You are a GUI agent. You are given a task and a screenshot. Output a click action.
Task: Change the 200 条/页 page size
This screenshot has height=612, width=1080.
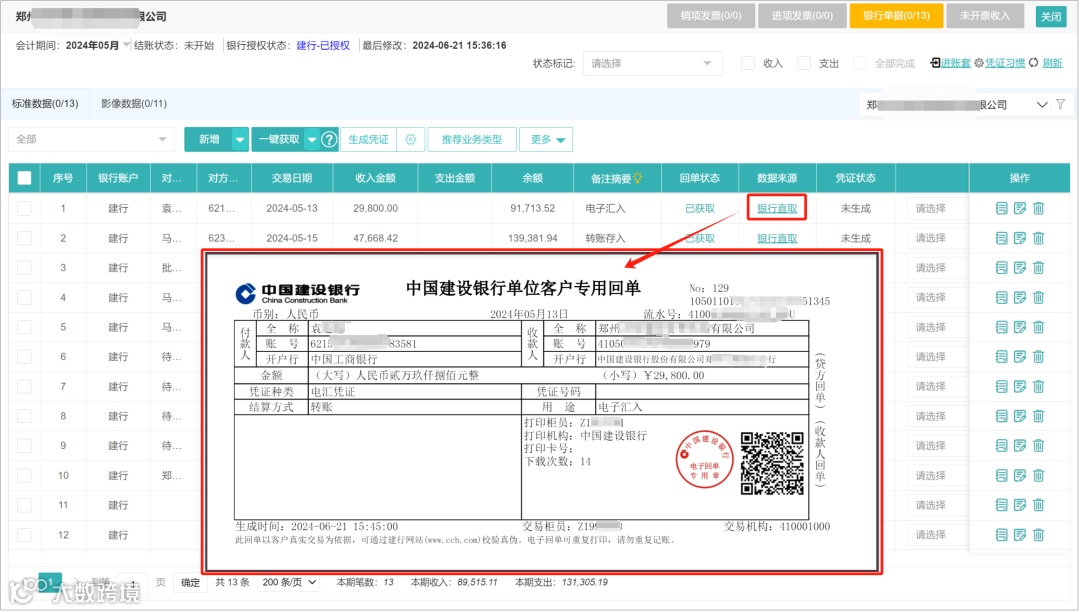coord(289,582)
